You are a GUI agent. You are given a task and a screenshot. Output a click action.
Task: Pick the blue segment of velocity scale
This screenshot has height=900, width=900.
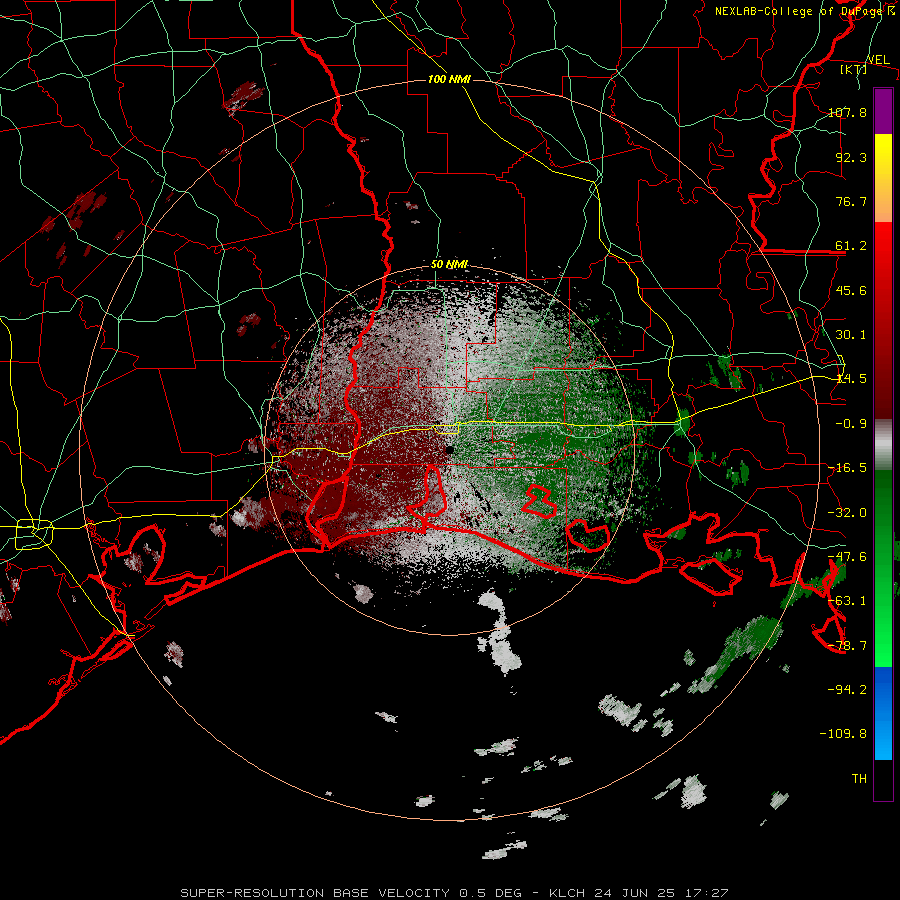[x=883, y=713]
